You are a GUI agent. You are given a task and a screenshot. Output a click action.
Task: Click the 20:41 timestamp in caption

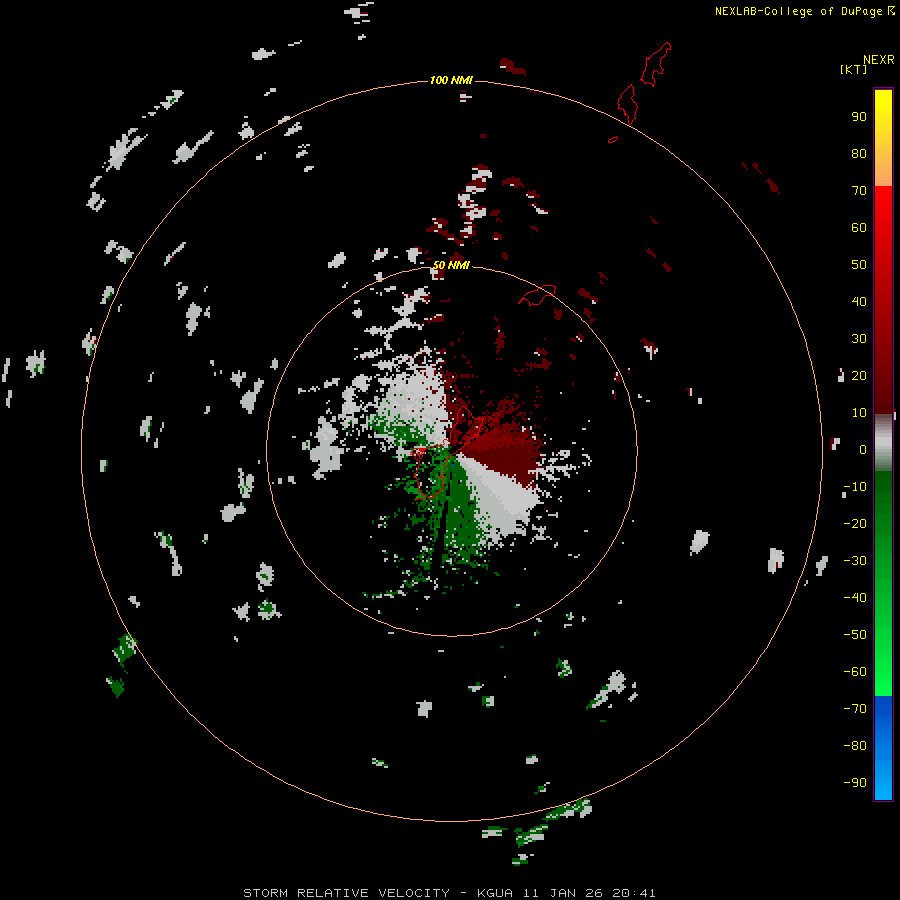(634, 893)
